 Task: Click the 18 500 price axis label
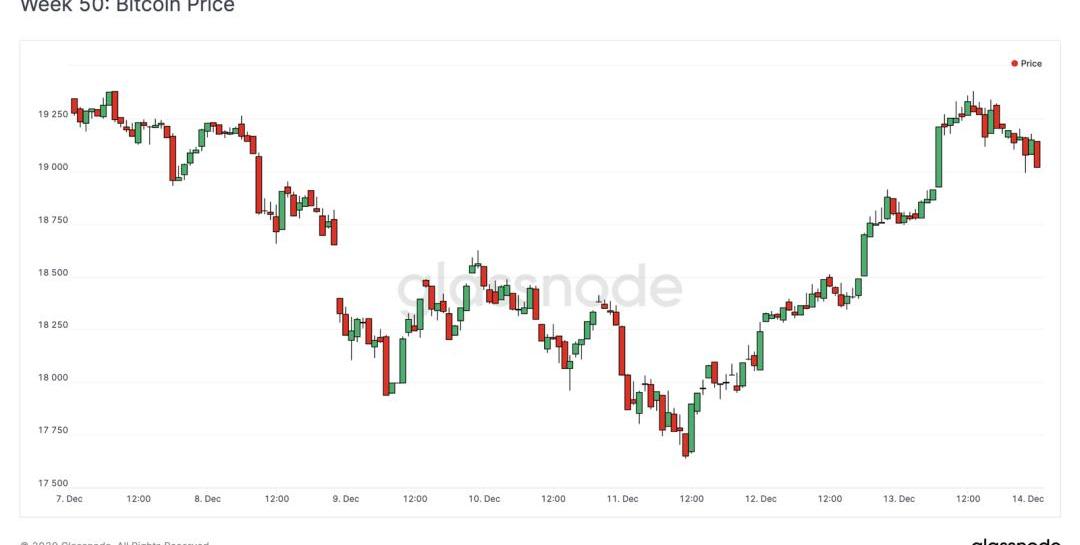[x=53, y=273]
